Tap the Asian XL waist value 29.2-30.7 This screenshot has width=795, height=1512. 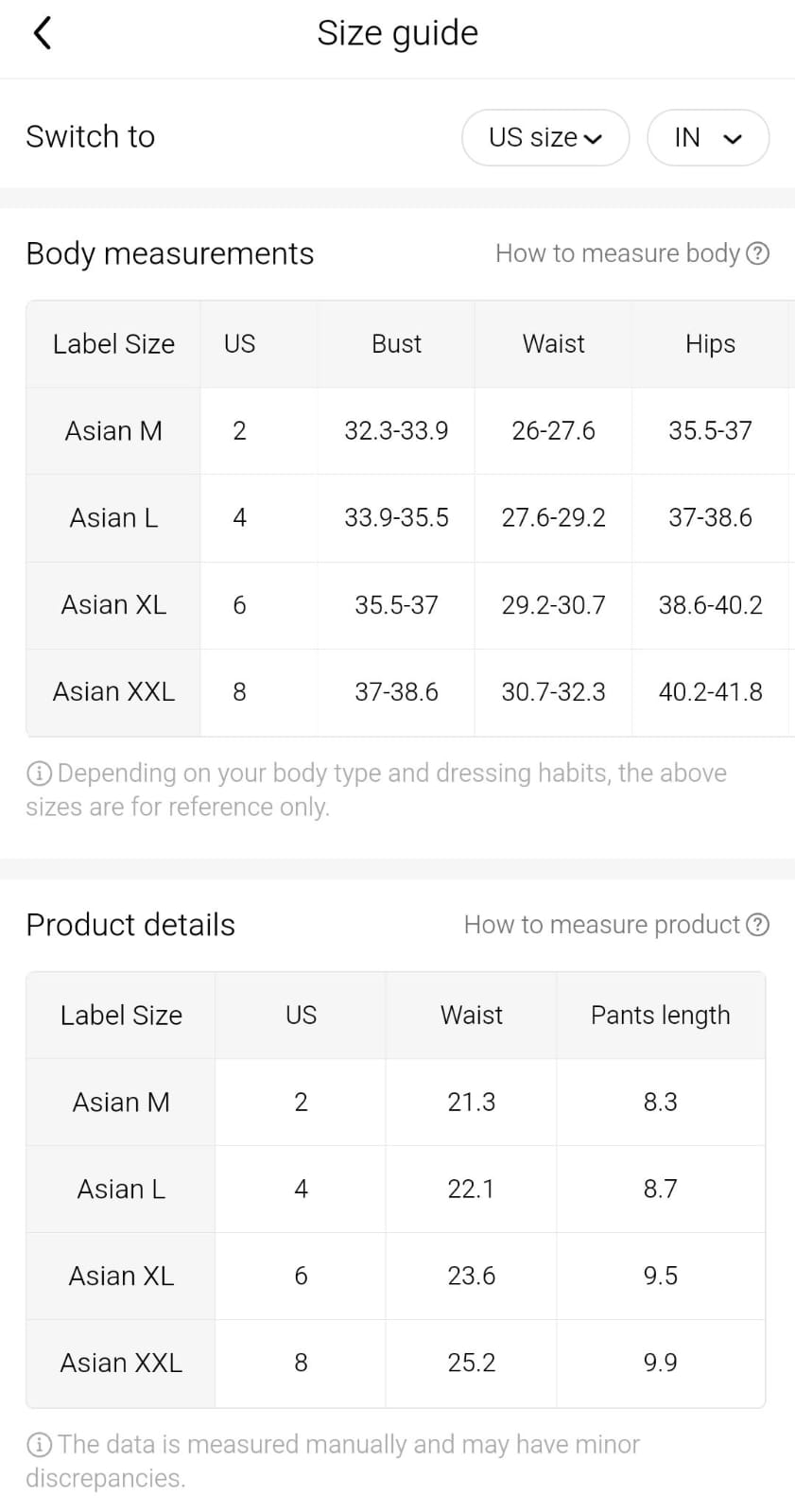(x=553, y=605)
